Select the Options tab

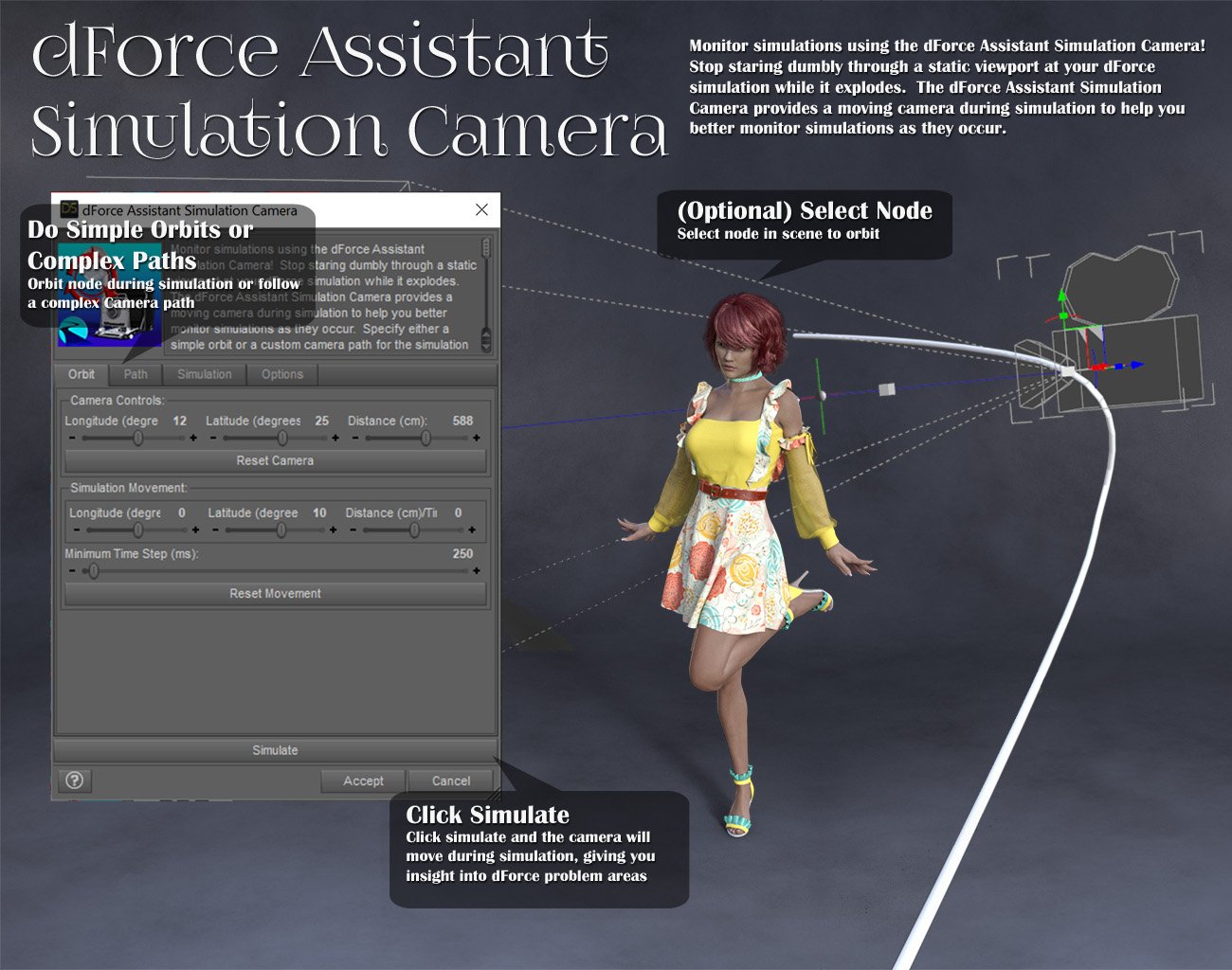pyautogui.click(x=281, y=374)
